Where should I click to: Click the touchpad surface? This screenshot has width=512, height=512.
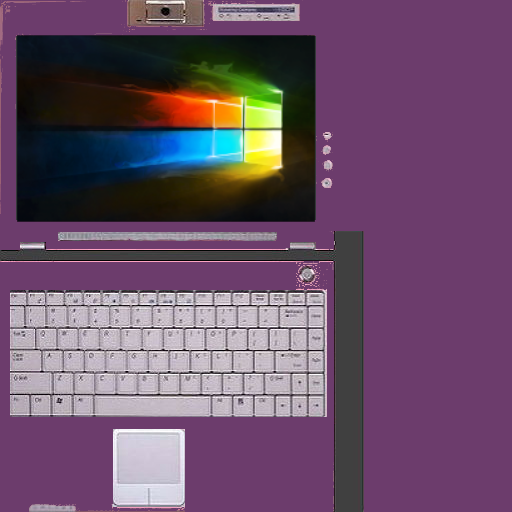149,458
